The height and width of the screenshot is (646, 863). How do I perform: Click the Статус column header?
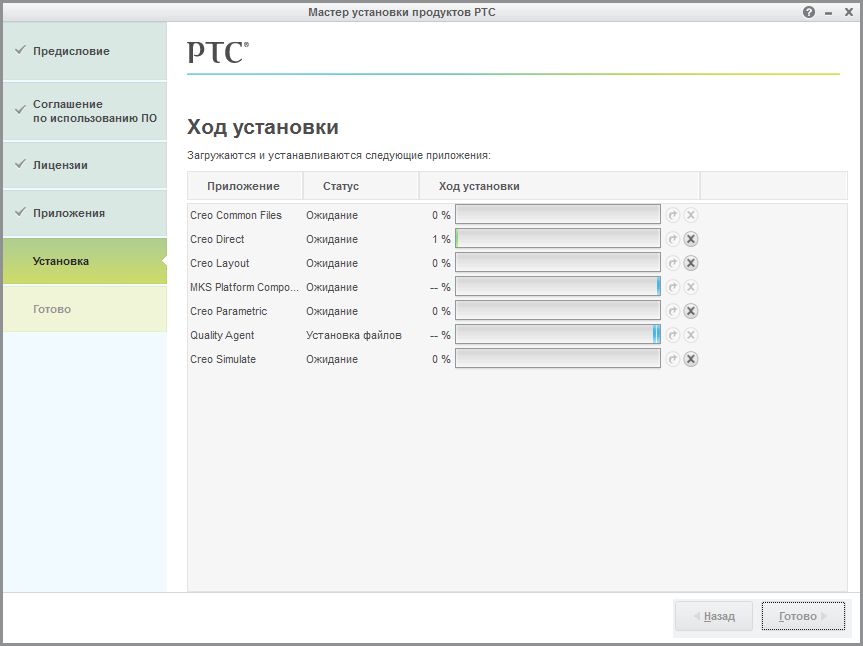click(x=361, y=186)
